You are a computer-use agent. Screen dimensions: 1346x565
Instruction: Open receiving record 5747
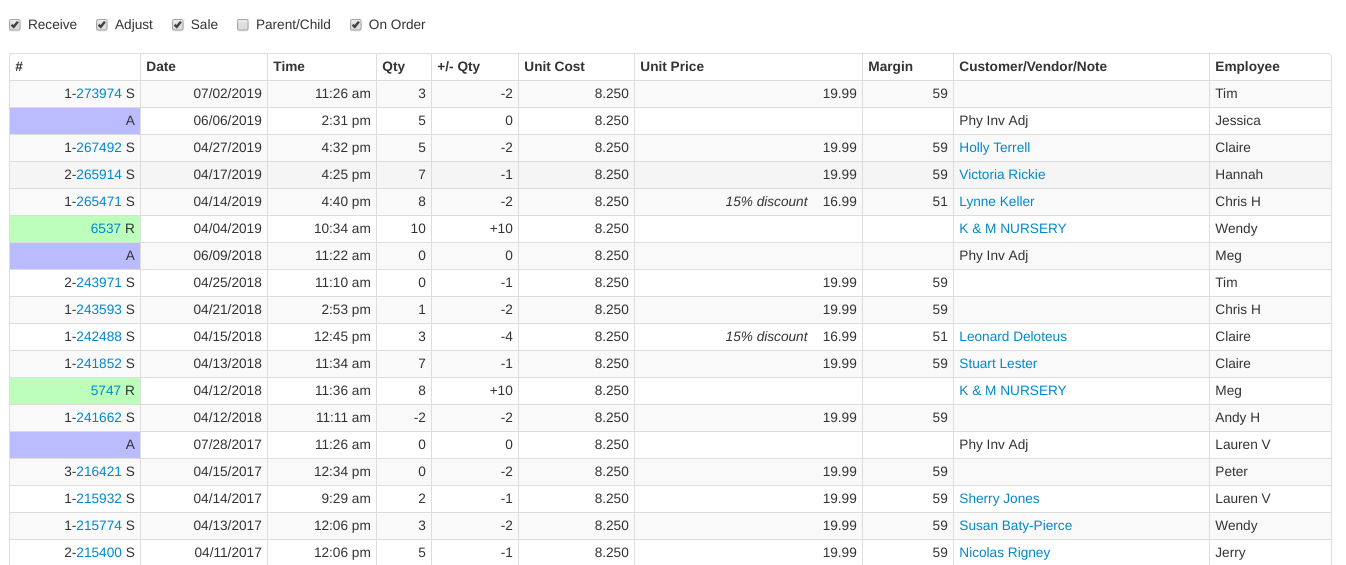[106, 391]
